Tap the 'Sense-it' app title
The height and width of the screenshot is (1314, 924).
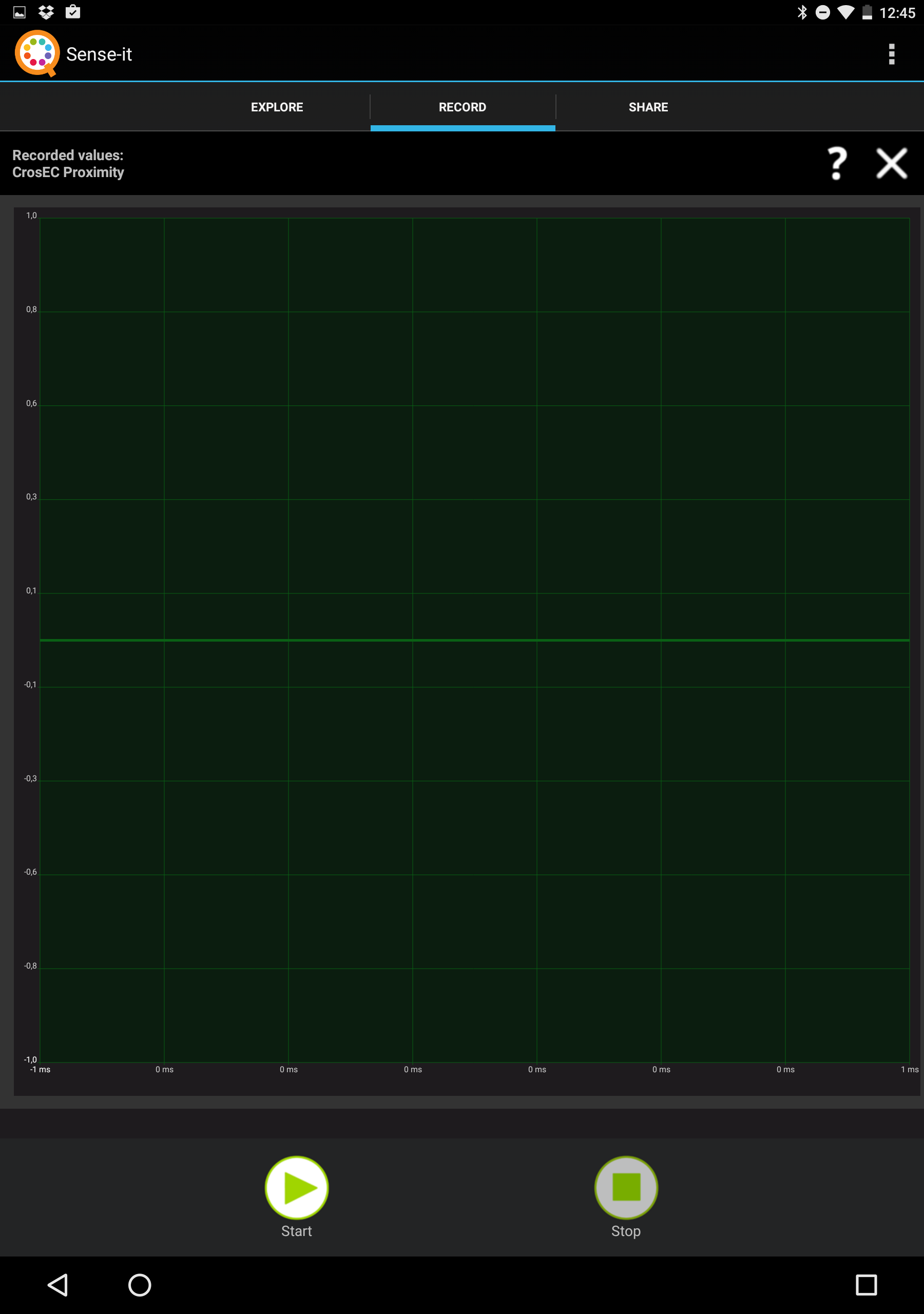(x=99, y=54)
